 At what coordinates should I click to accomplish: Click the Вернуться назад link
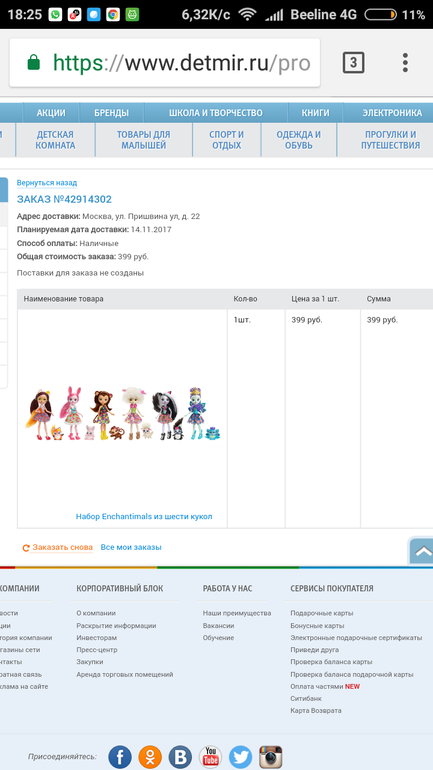click(47, 183)
